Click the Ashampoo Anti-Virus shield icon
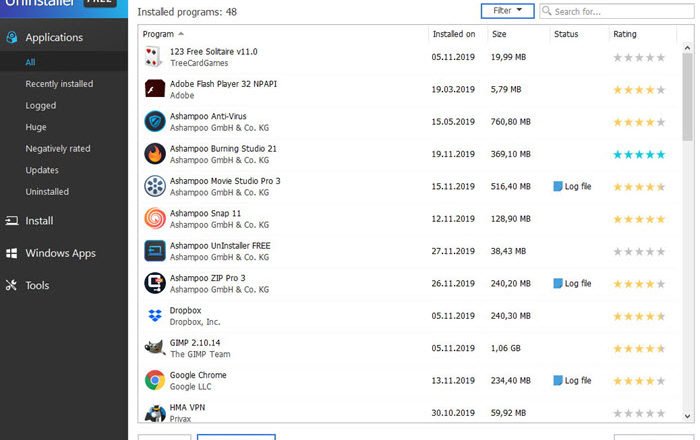The image size is (700, 440). click(x=154, y=121)
